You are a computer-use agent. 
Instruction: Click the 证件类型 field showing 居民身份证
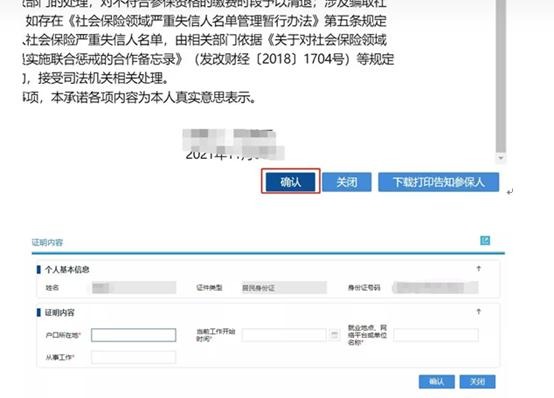pyautogui.click(x=284, y=288)
